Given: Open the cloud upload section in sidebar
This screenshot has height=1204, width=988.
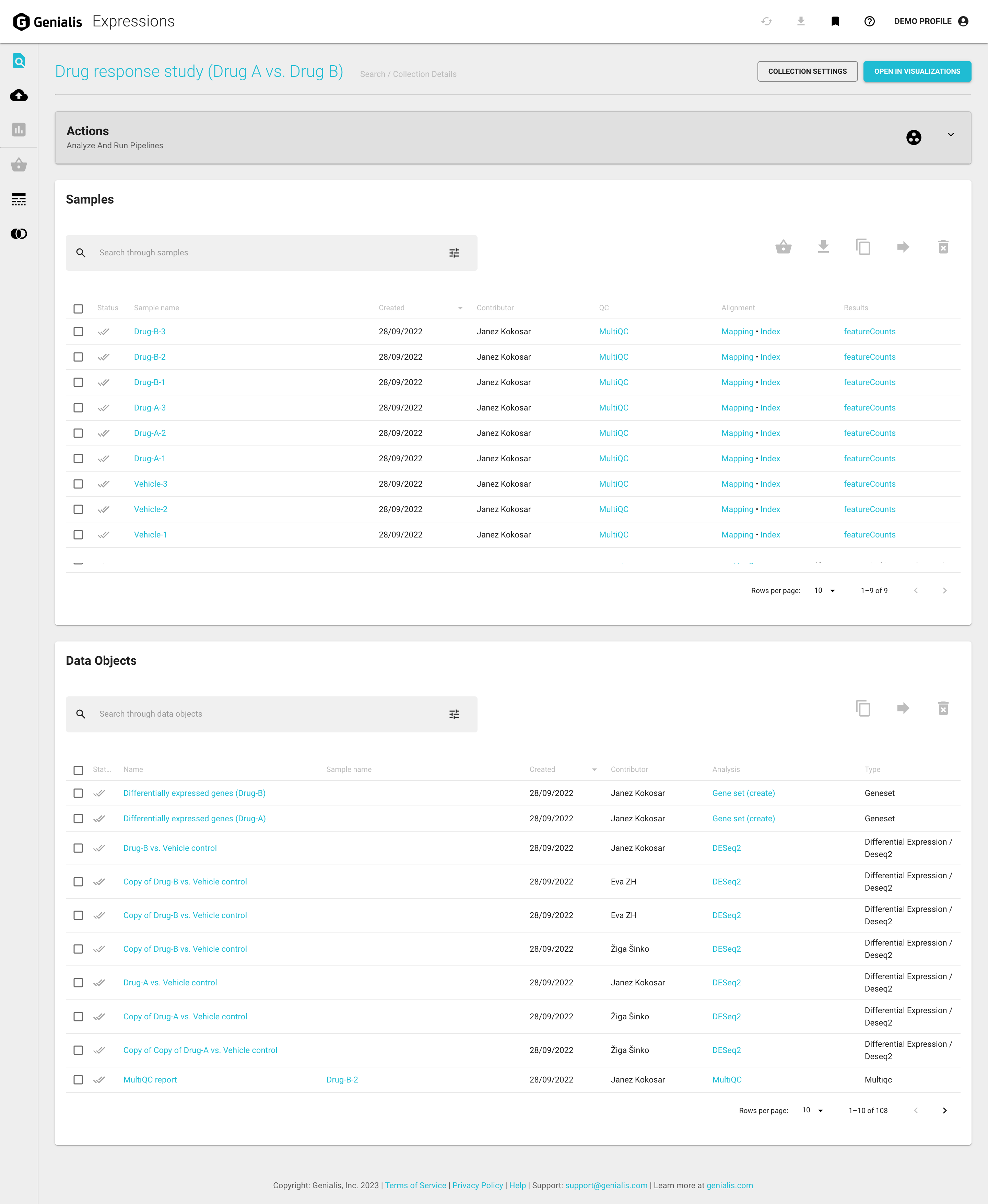Looking at the screenshot, I should pos(19,96).
